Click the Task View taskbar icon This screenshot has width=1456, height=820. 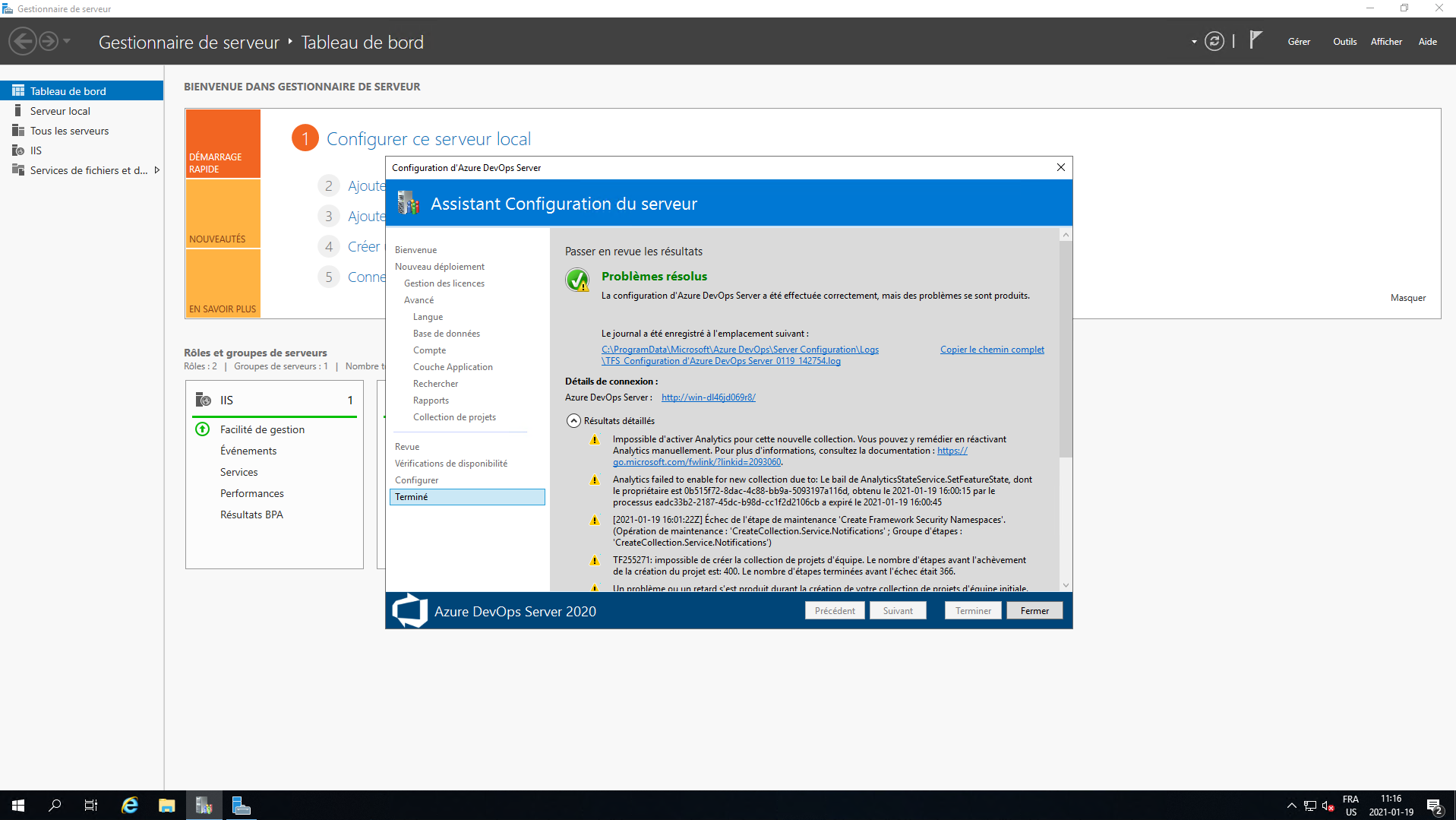tap(91, 806)
